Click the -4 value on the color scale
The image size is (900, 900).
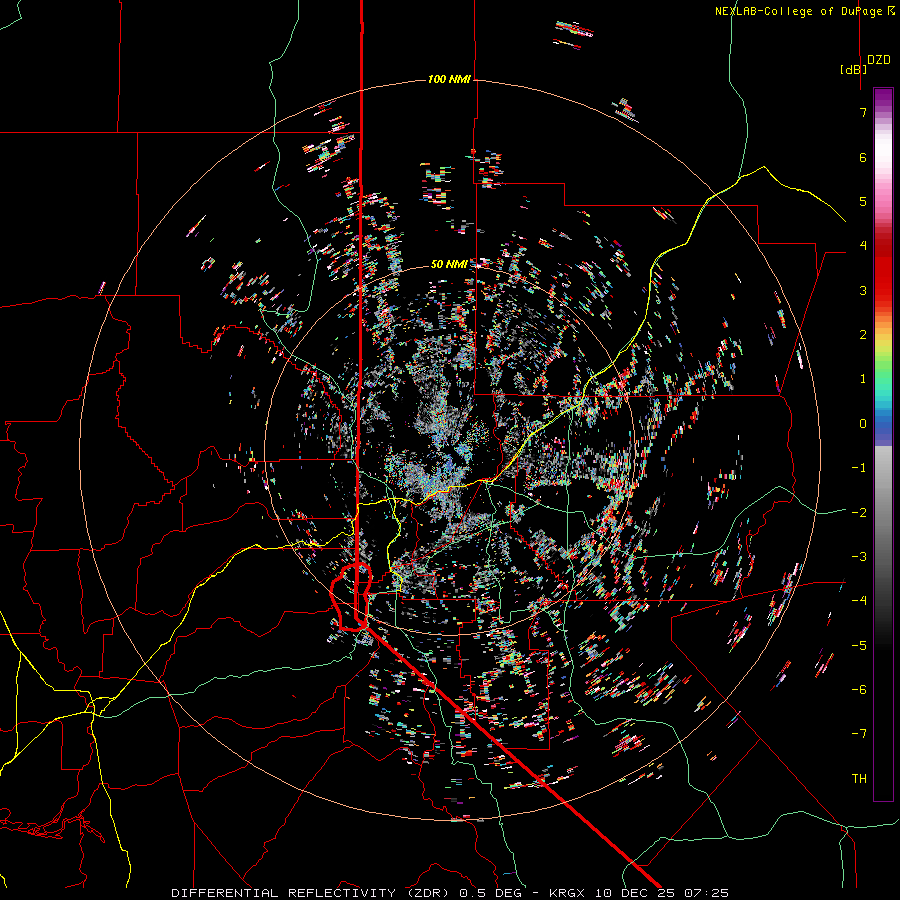(x=859, y=601)
